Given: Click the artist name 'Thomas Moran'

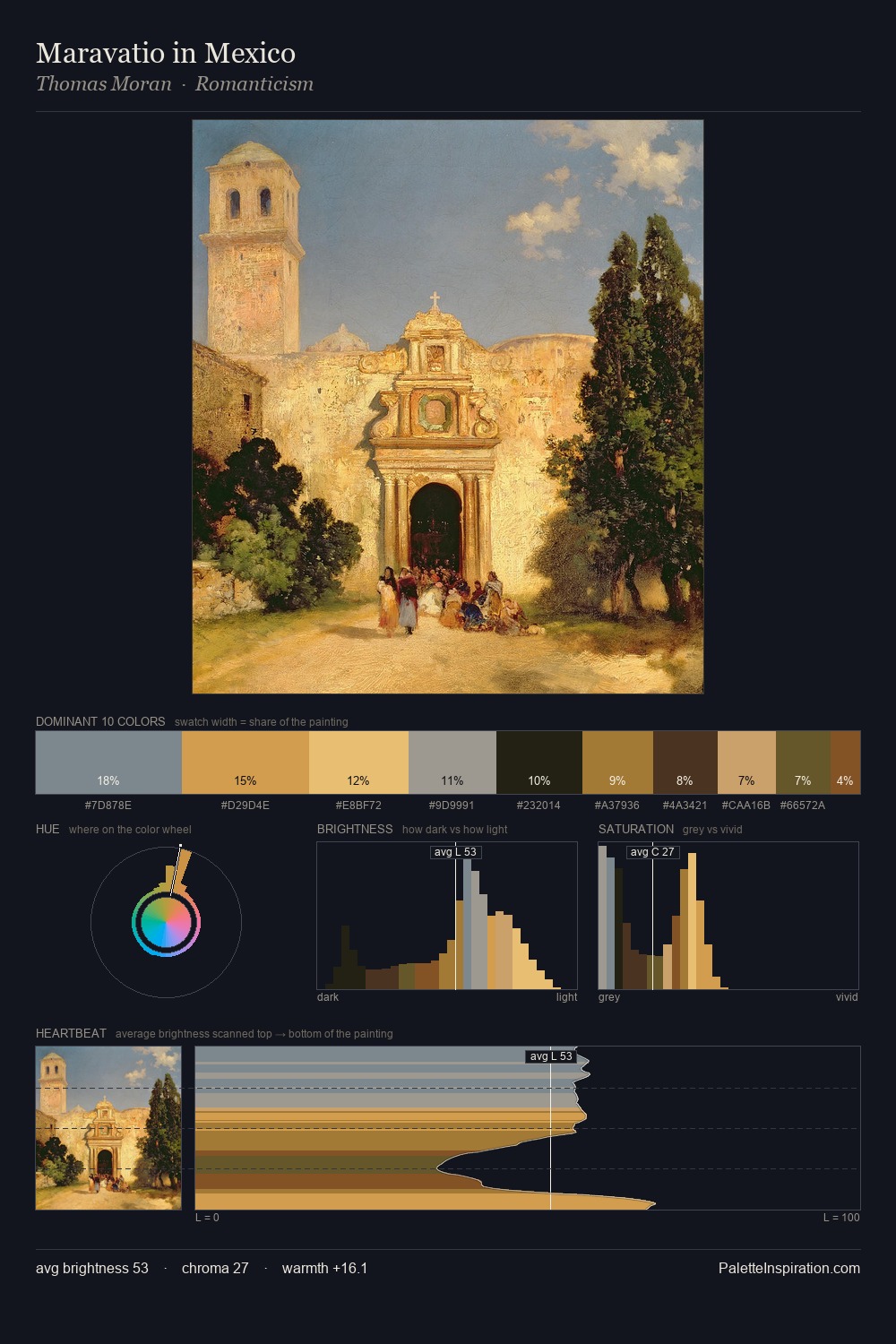Looking at the screenshot, I should tap(104, 84).
